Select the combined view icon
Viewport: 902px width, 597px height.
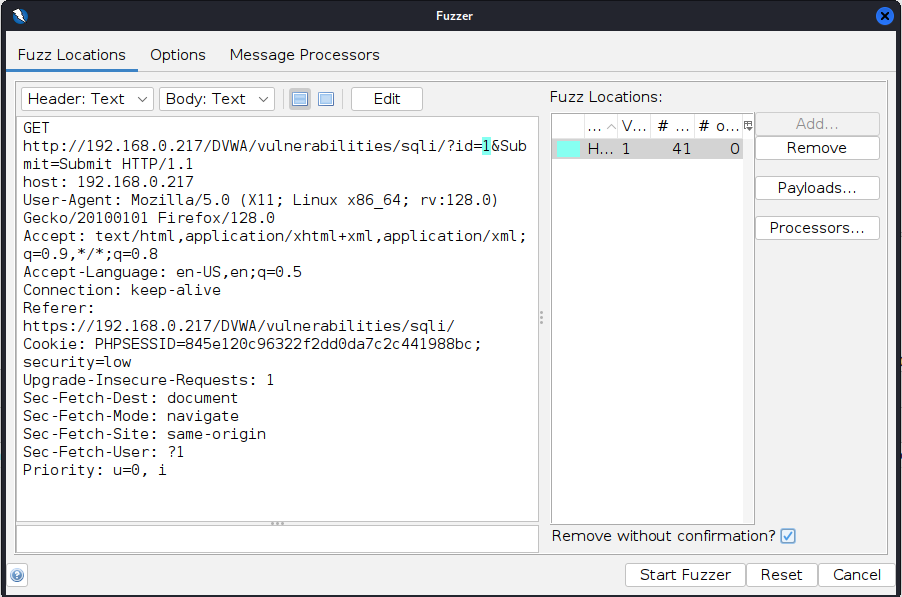(326, 99)
